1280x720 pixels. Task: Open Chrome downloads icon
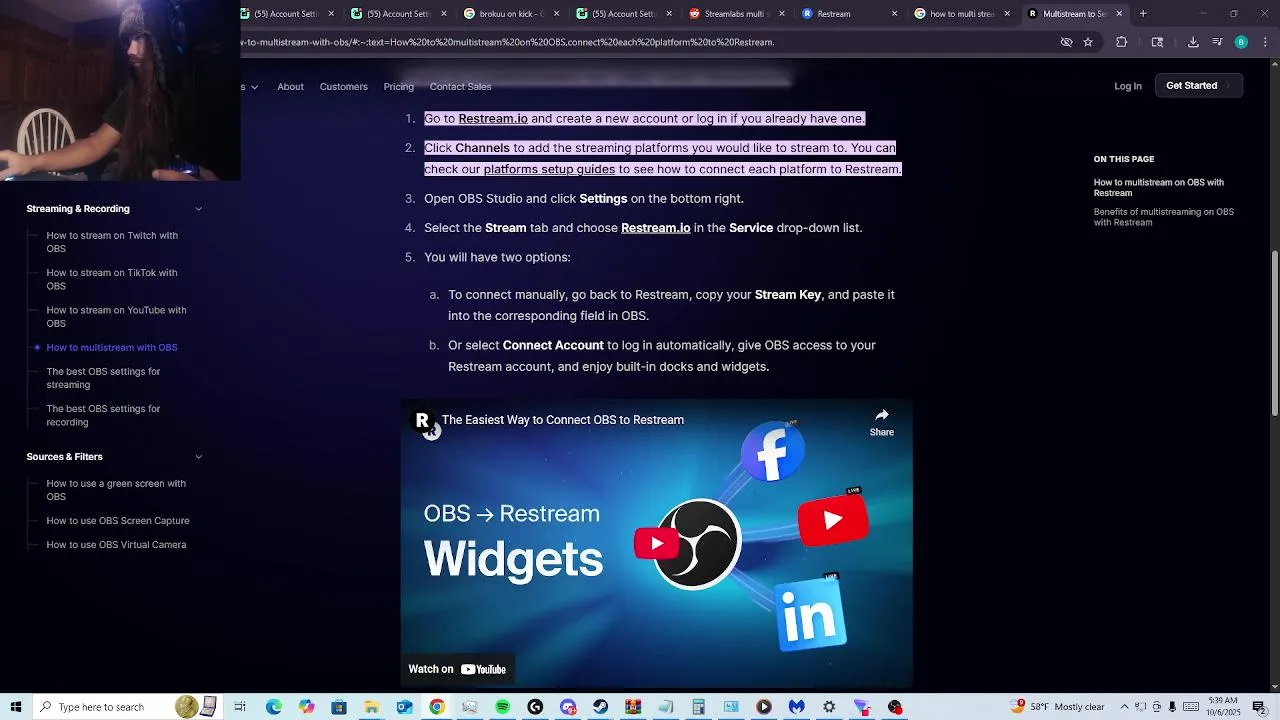[1193, 42]
